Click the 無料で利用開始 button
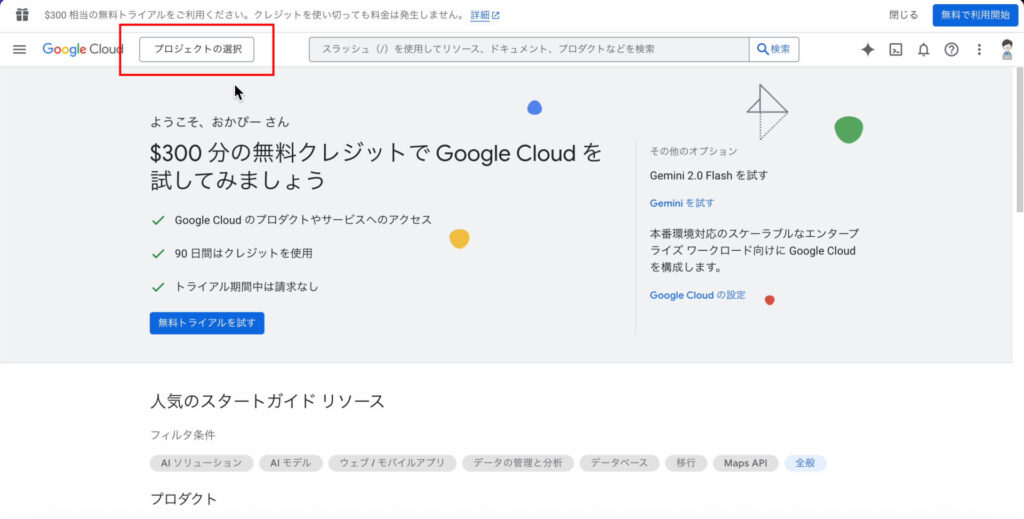Screen dimensions: 1024x519 coord(975,14)
